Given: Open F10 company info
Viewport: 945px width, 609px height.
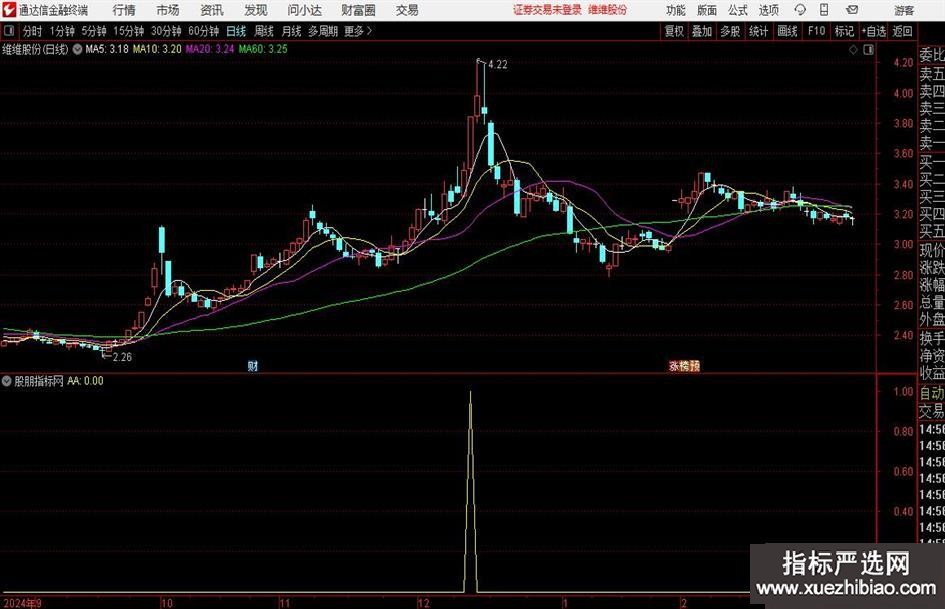Looking at the screenshot, I should 816,31.
